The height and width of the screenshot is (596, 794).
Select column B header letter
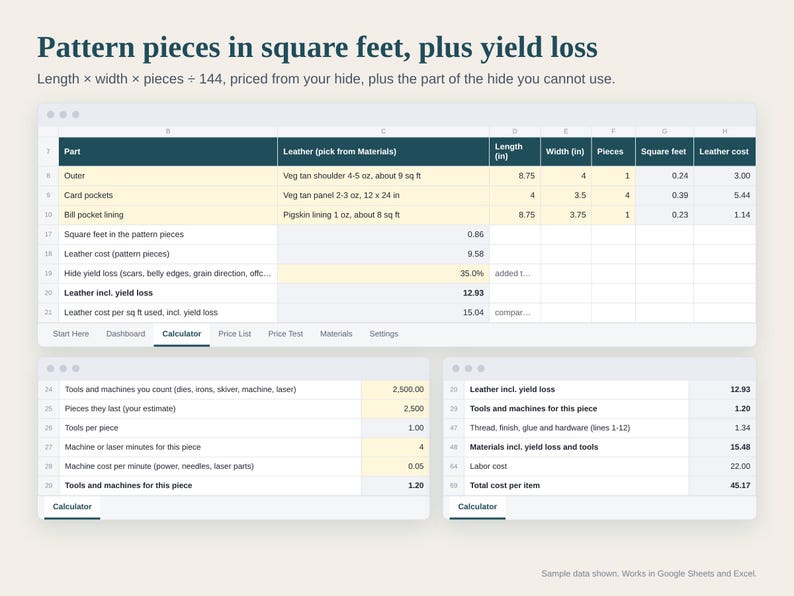pyautogui.click(x=168, y=131)
